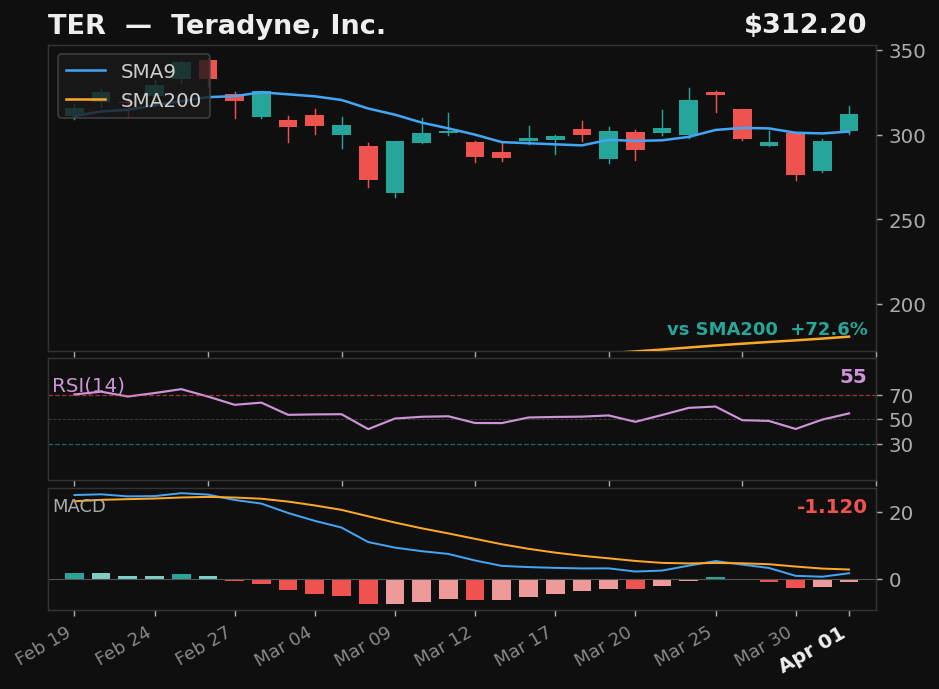Select the SMA9 legend entry
The width and height of the screenshot is (939, 689).
point(120,71)
